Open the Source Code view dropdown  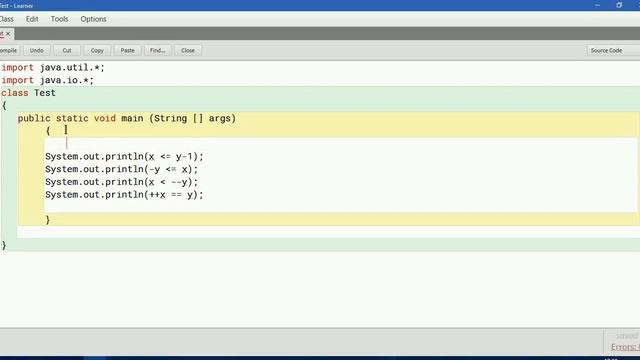pyautogui.click(x=613, y=51)
